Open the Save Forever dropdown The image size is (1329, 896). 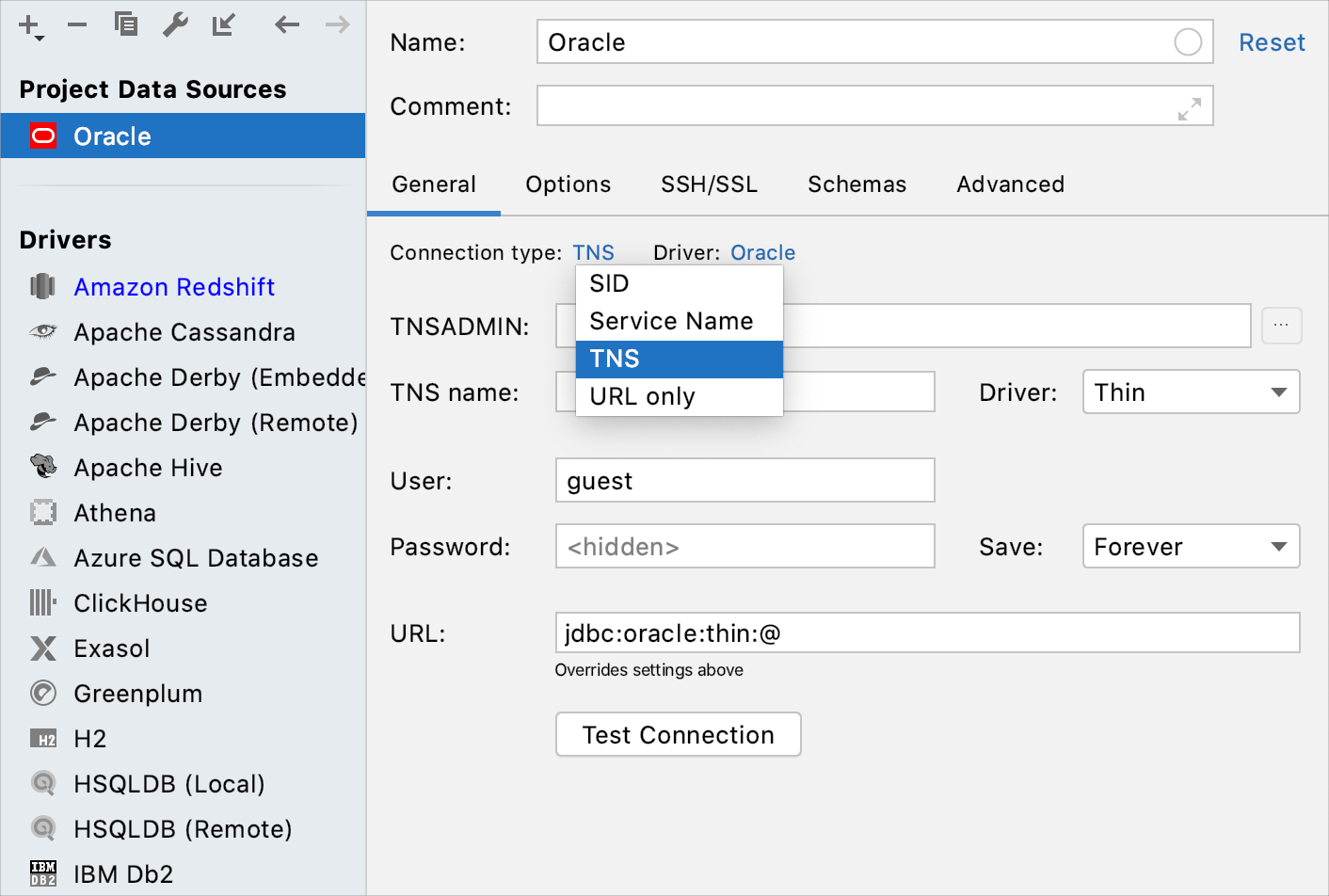click(x=1191, y=546)
